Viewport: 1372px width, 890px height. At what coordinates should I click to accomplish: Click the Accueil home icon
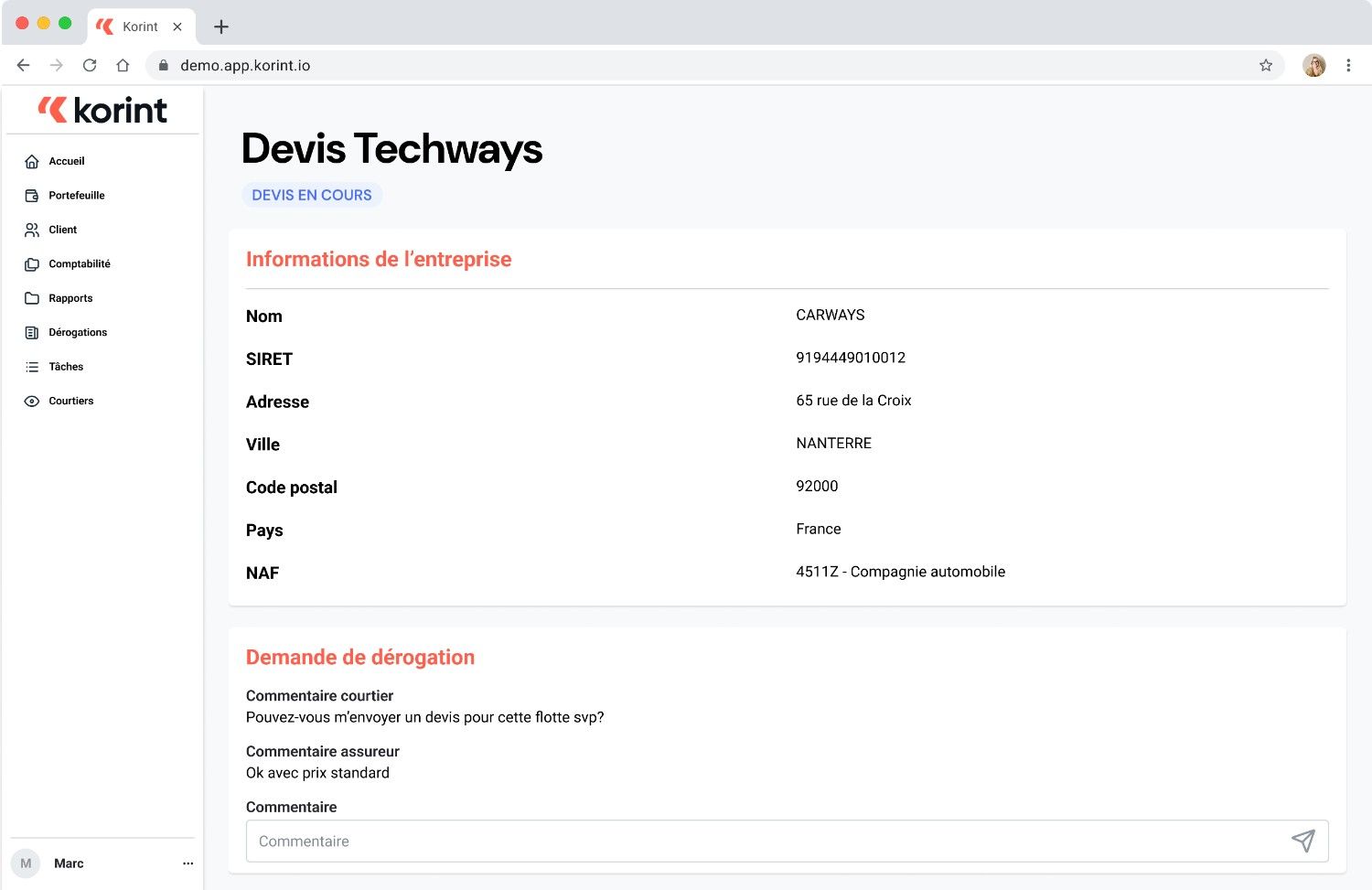click(x=32, y=161)
